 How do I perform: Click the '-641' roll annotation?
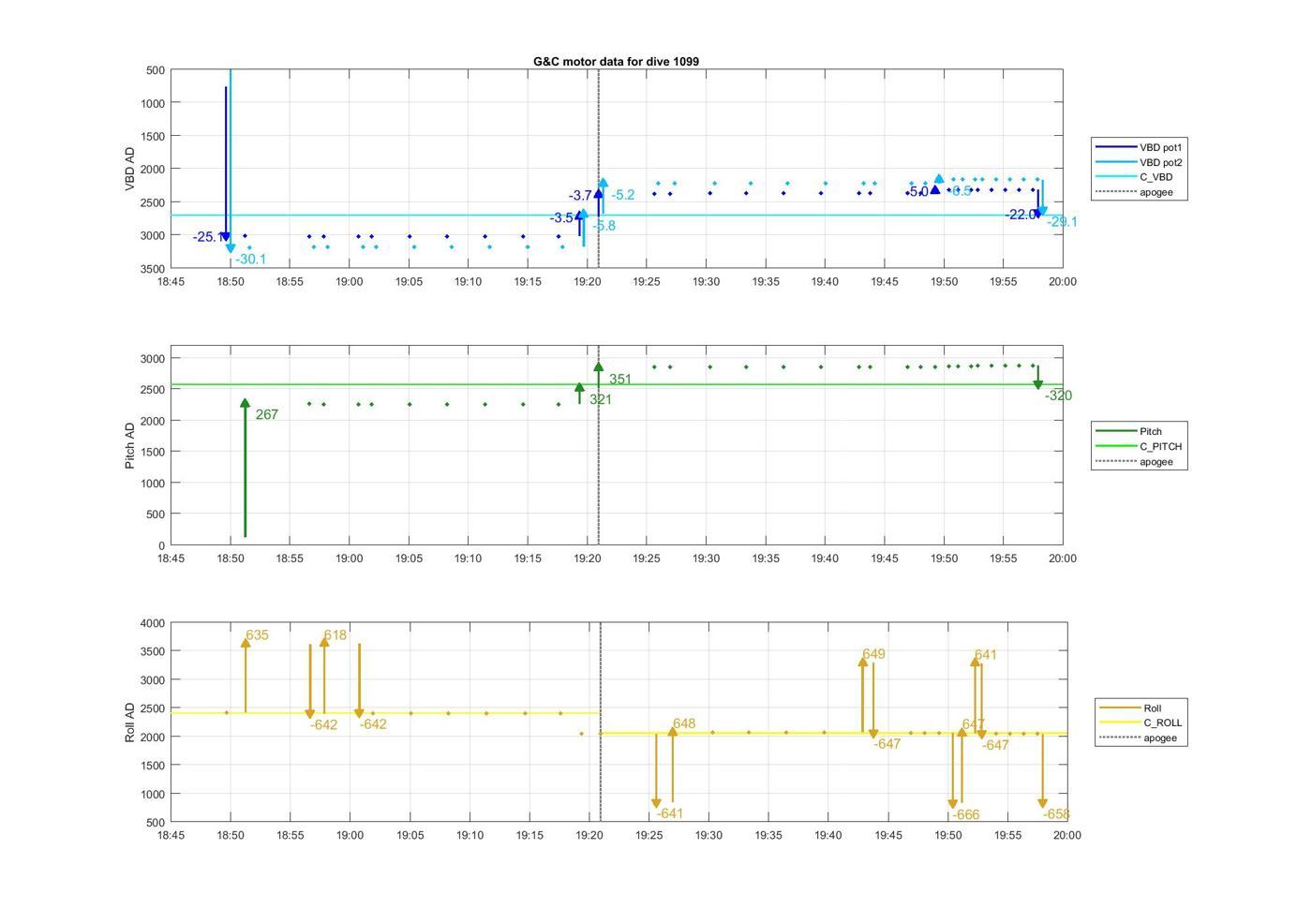[x=670, y=813]
